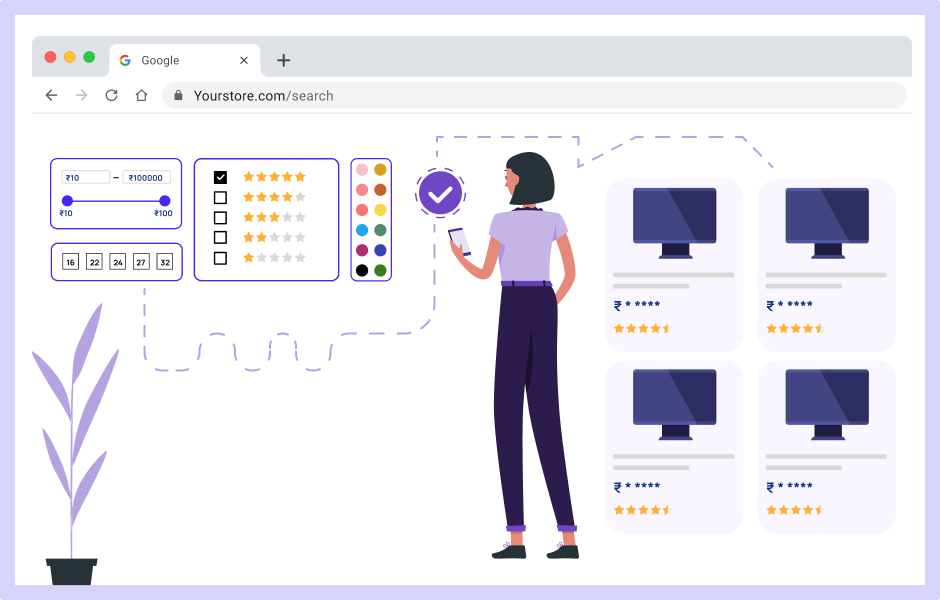
Task: Click the five gold stars rating row
Action: (x=275, y=177)
